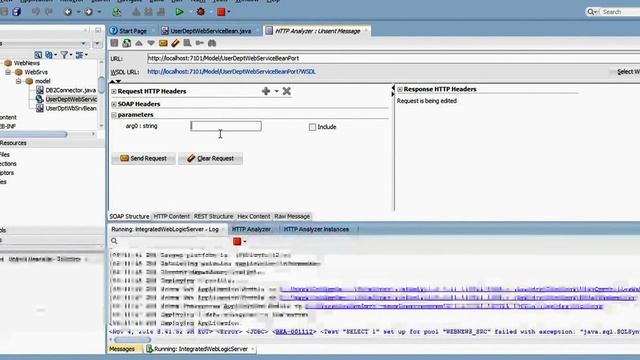Collapse the WebSrvs tree node
Viewport: 640px width, 360px height.
[x=8, y=72]
